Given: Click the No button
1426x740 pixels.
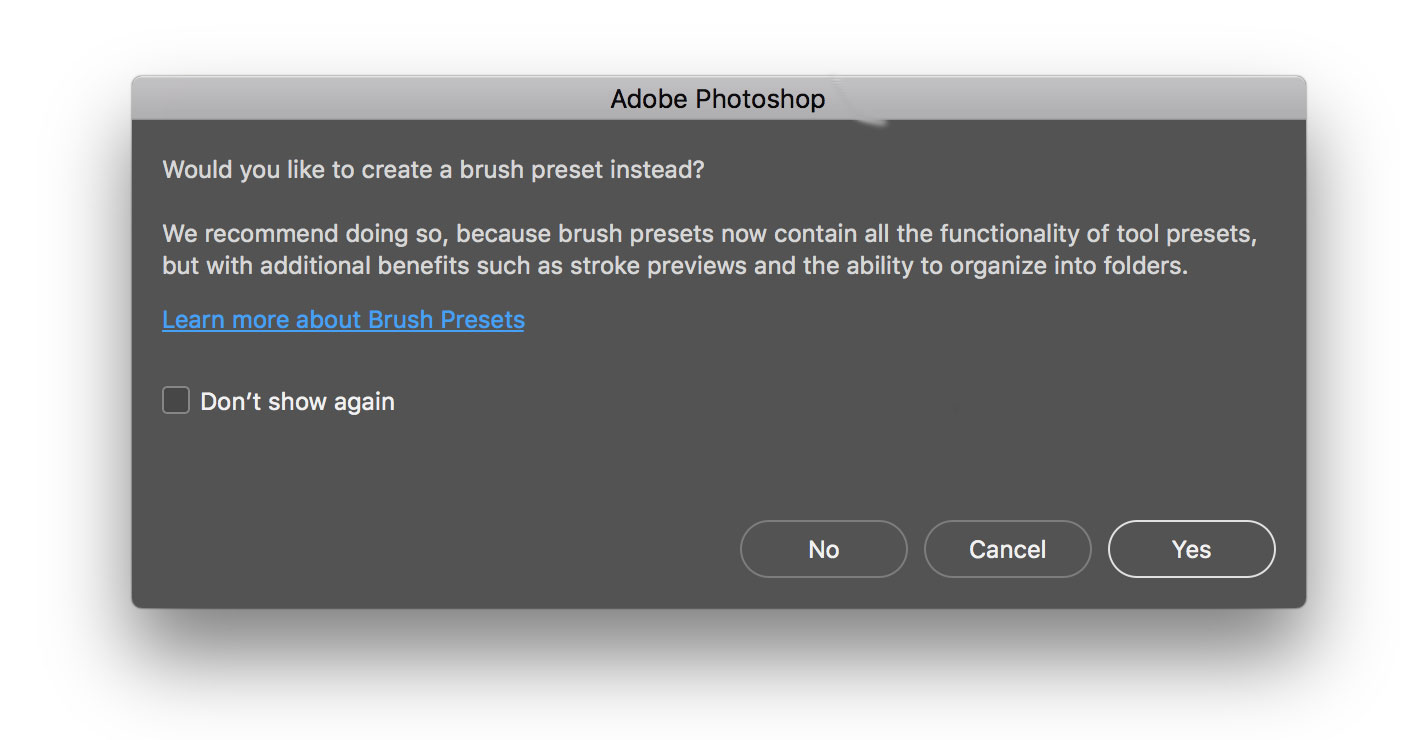Looking at the screenshot, I should click(823, 549).
